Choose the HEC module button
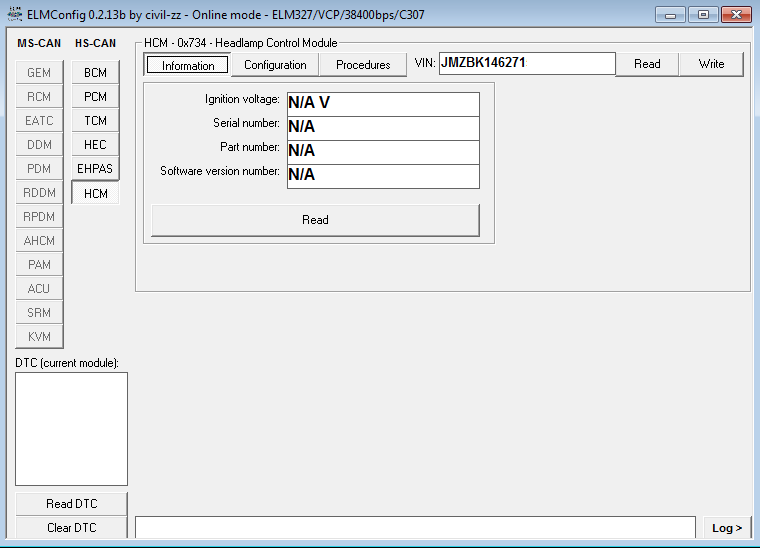 point(95,145)
